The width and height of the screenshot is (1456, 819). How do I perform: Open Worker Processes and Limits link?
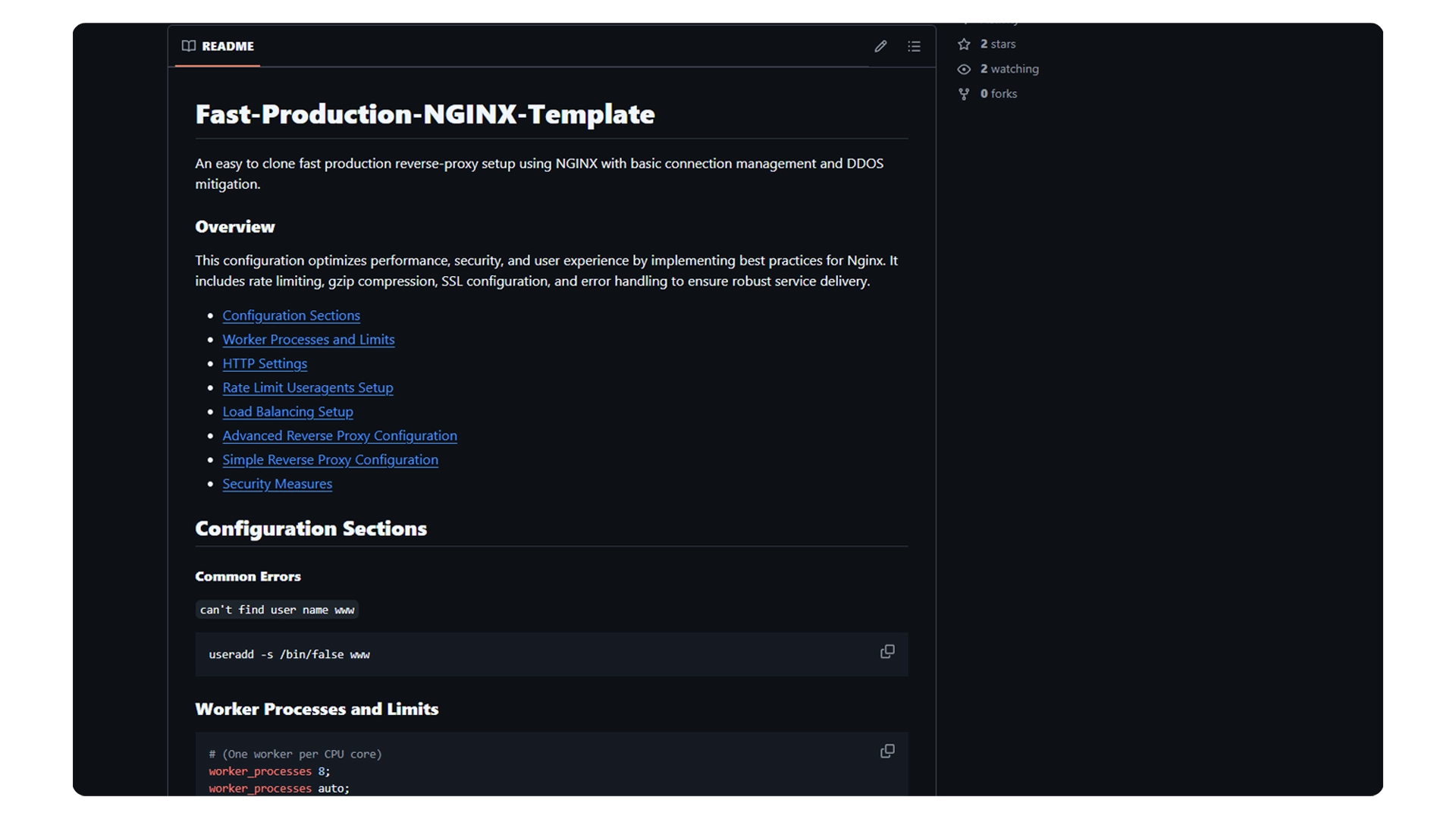(x=309, y=340)
